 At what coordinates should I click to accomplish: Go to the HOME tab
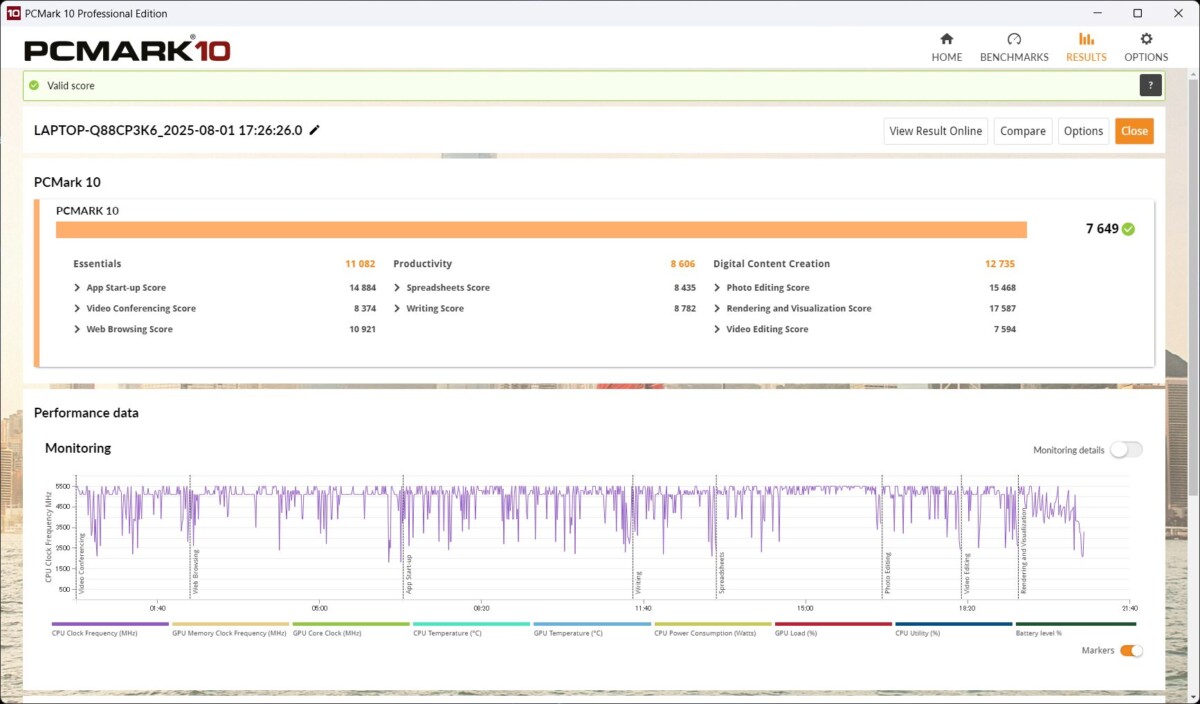pos(947,47)
